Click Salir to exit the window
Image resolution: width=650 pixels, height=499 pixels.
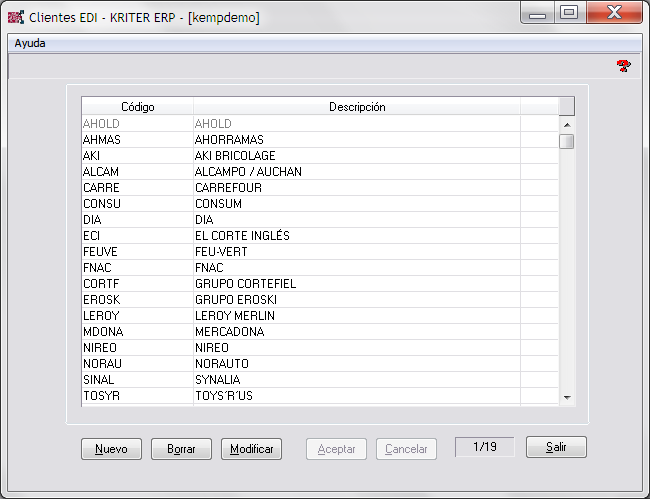coord(556,448)
